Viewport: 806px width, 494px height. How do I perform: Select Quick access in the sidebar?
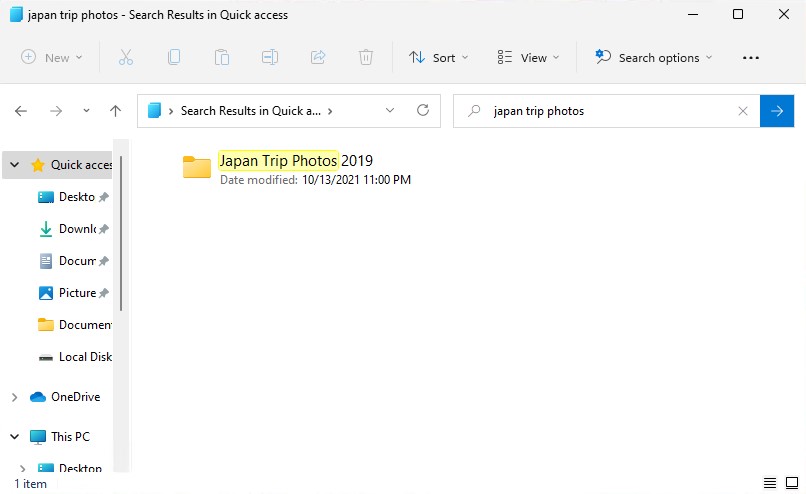(x=81, y=164)
